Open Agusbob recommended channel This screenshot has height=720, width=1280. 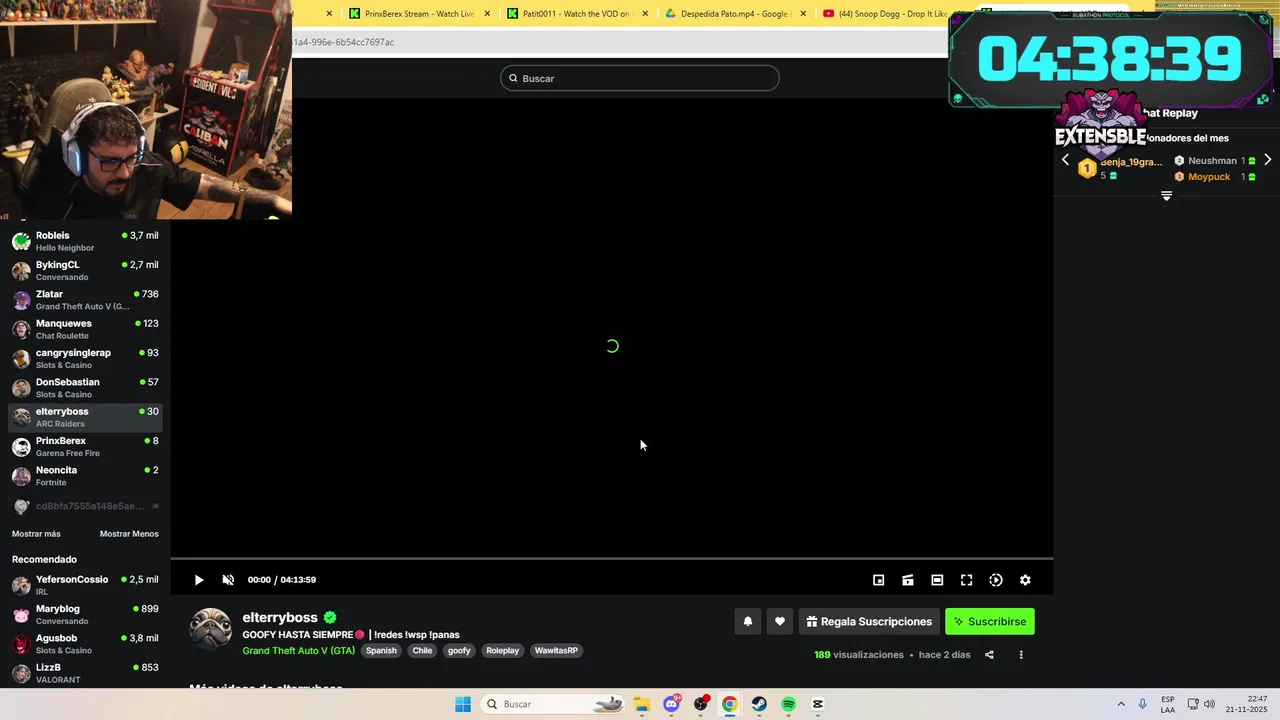point(85,644)
